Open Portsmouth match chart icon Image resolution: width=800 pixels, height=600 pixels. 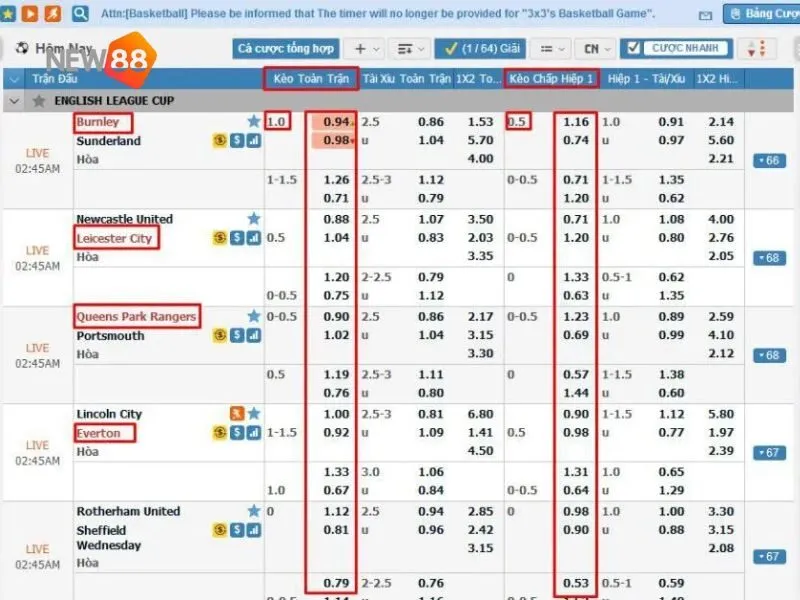tap(254, 335)
